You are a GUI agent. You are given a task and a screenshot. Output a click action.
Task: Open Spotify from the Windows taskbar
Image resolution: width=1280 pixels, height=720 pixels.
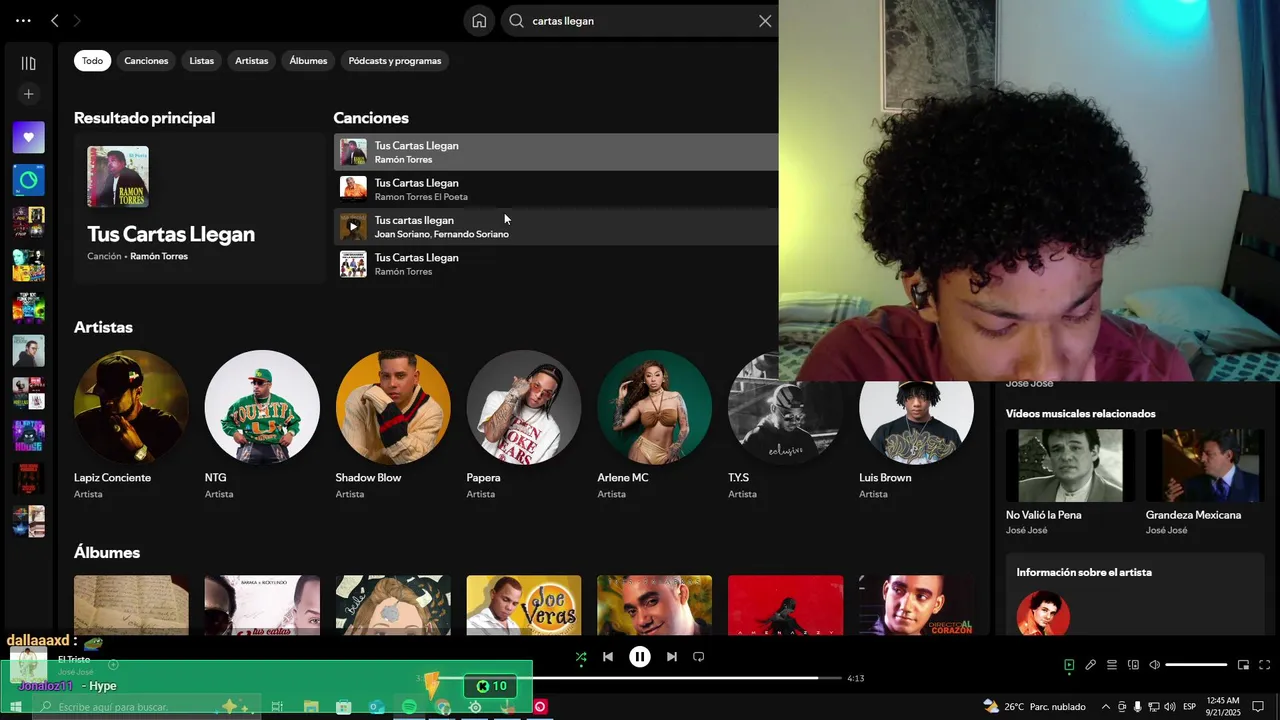tap(409, 707)
